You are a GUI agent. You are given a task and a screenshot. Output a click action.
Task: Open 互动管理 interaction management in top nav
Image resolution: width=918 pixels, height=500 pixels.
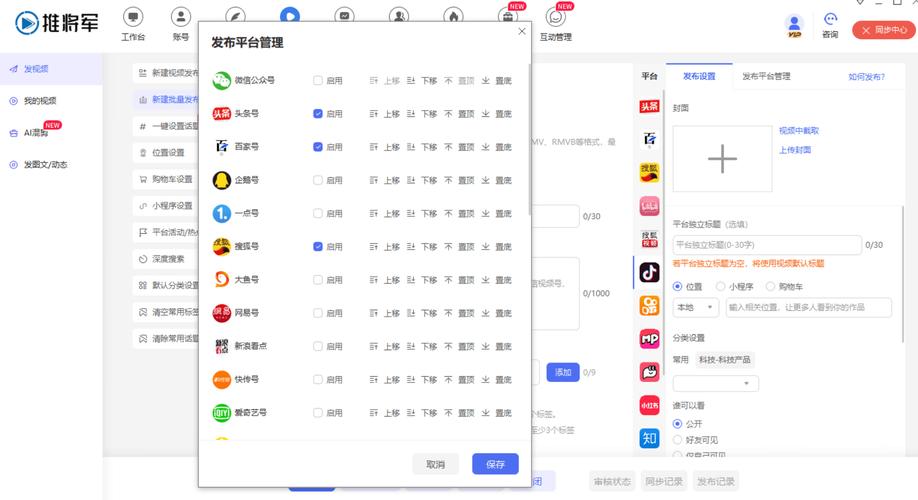point(556,25)
